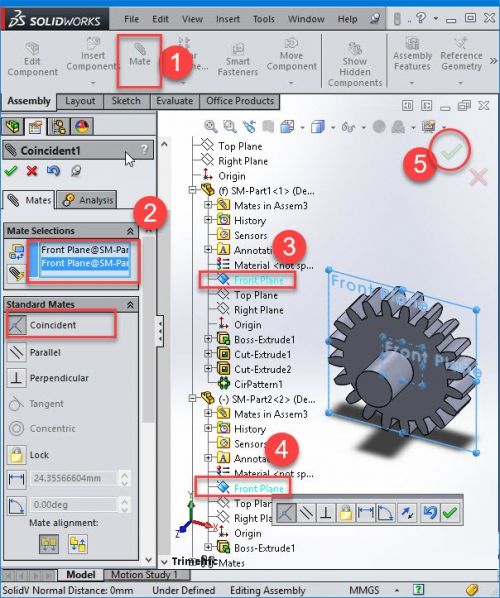Screen dimensions: 500x598
Task: Switch to the DisplayManager color ball tab
Action: point(82,126)
